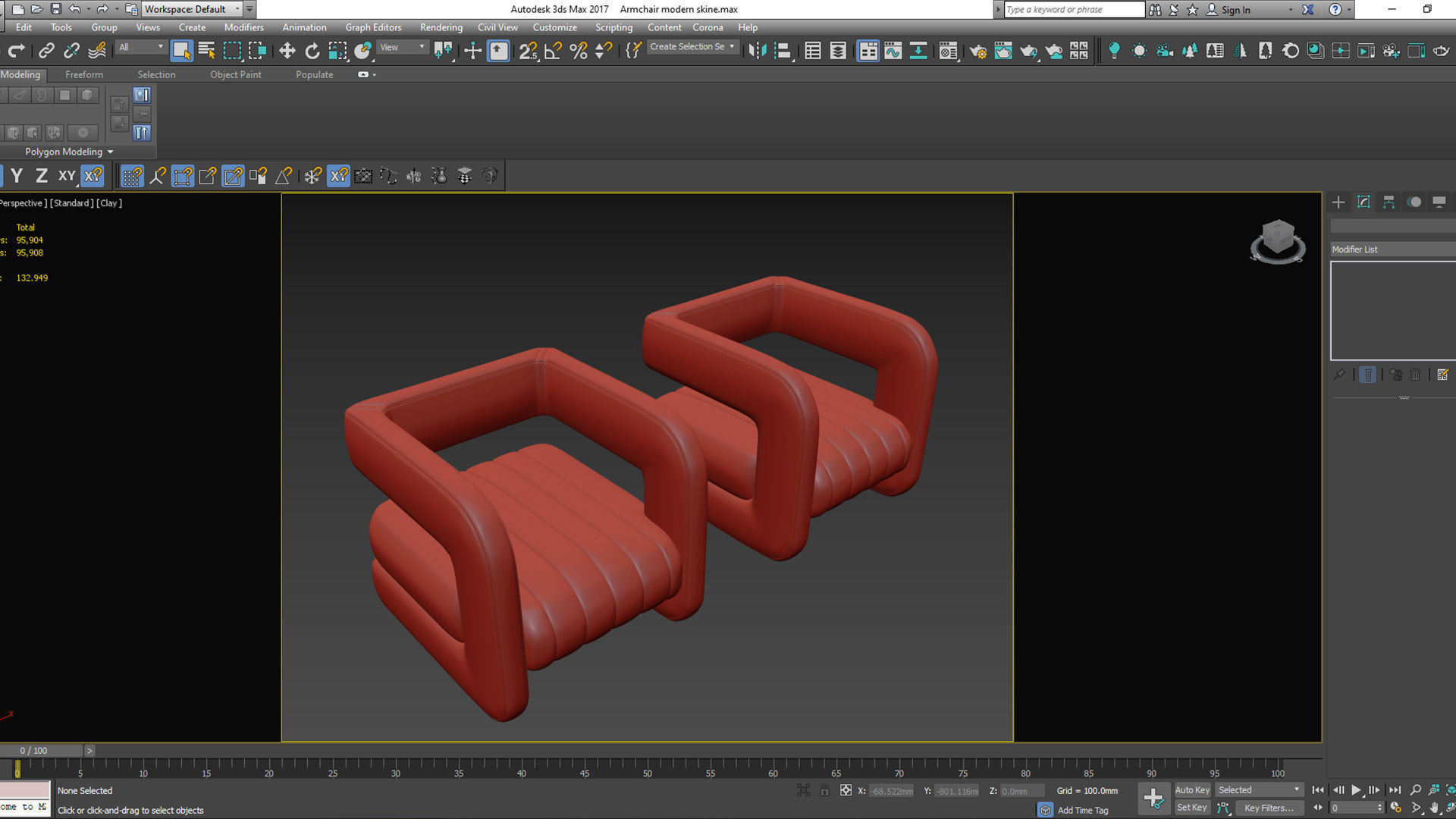Click the 0 / 100 time slider
Image resolution: width=1456 pixels, height=819 pixels.
[x=42, y=751]
